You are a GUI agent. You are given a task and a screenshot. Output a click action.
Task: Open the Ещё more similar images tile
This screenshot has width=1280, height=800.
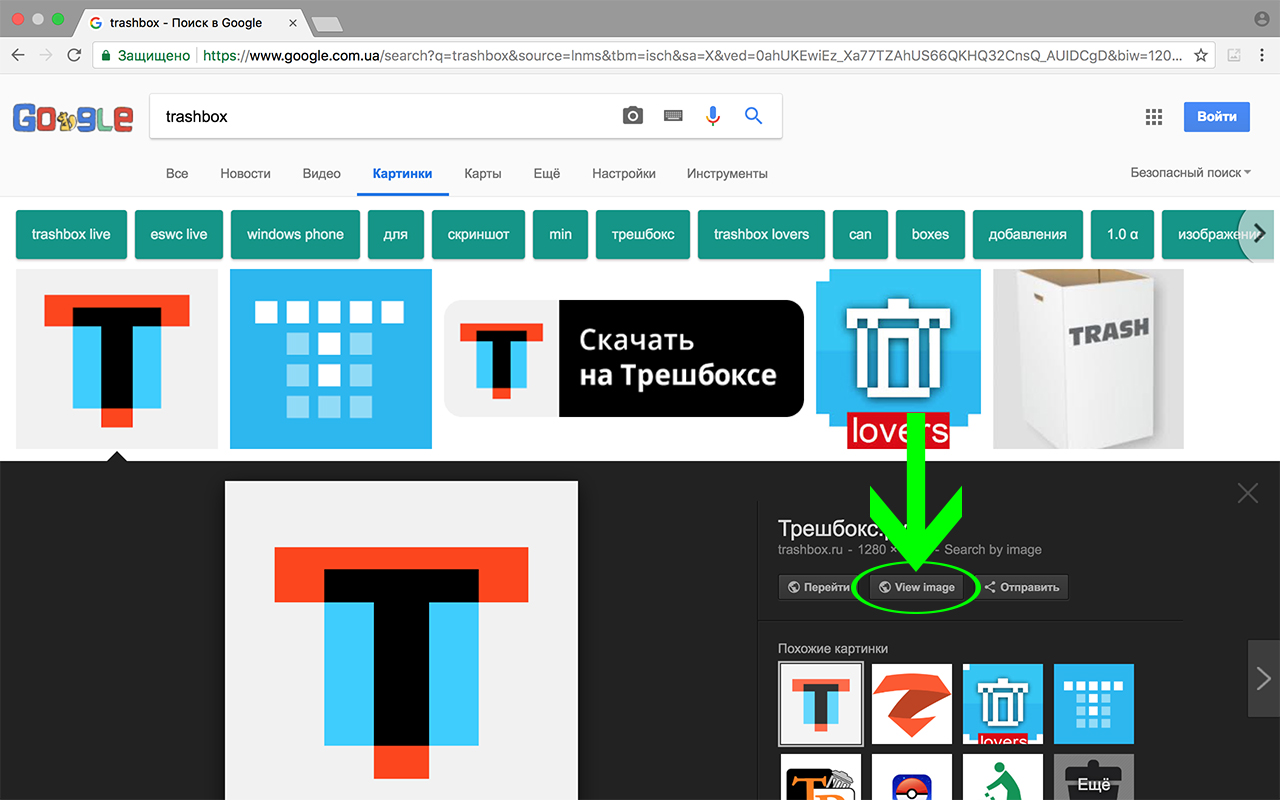[1094, 777]
